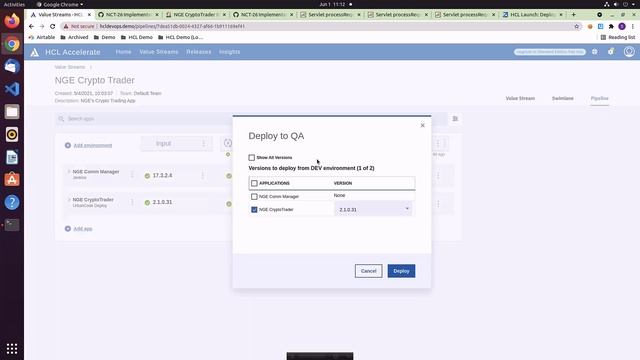Open the Value Streams menu item

[x=159, y=52]
